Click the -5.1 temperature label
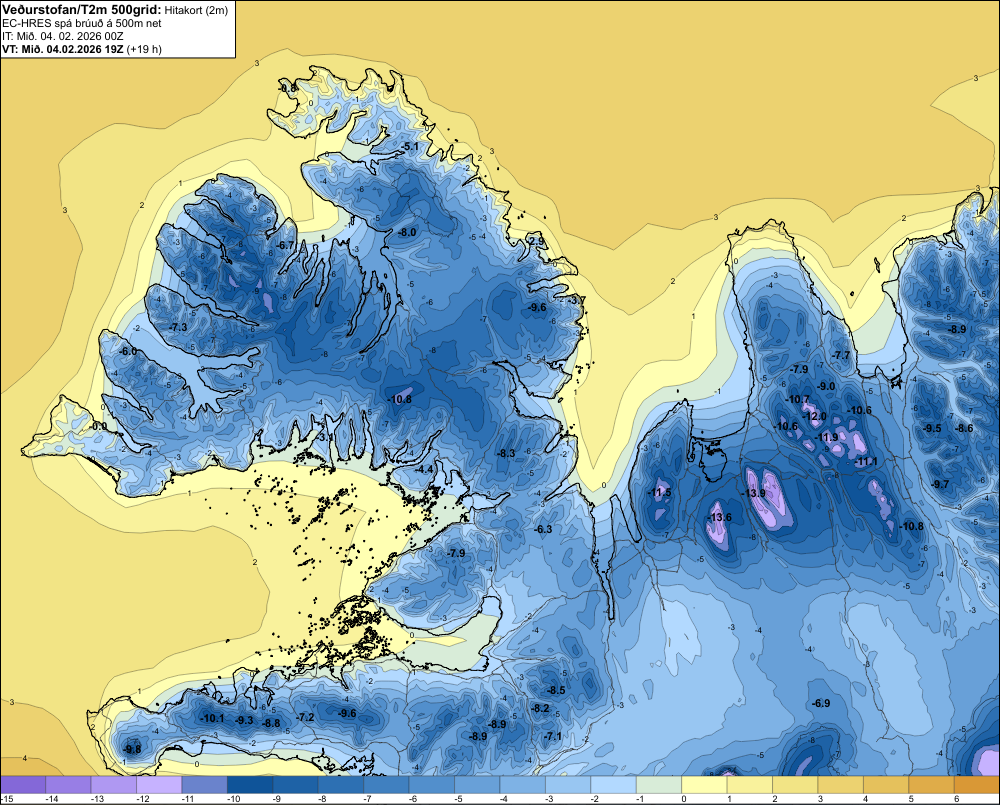The image size is (1000, 805). tap(409, 147)
